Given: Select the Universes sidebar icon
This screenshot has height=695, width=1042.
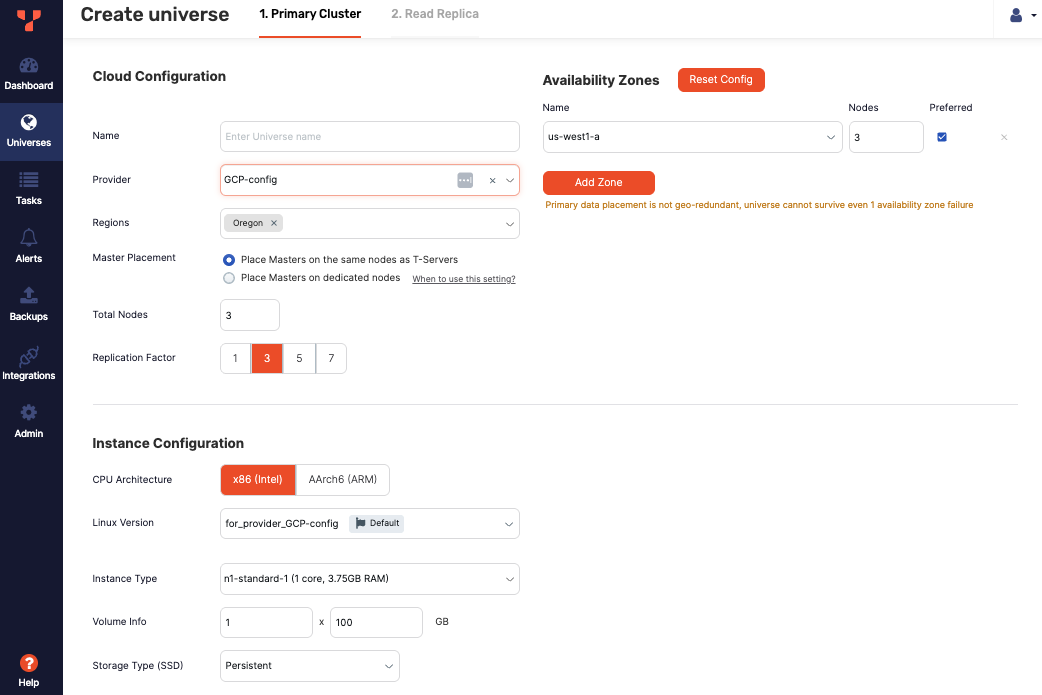Looking at the screenshot, I should 30,131.
